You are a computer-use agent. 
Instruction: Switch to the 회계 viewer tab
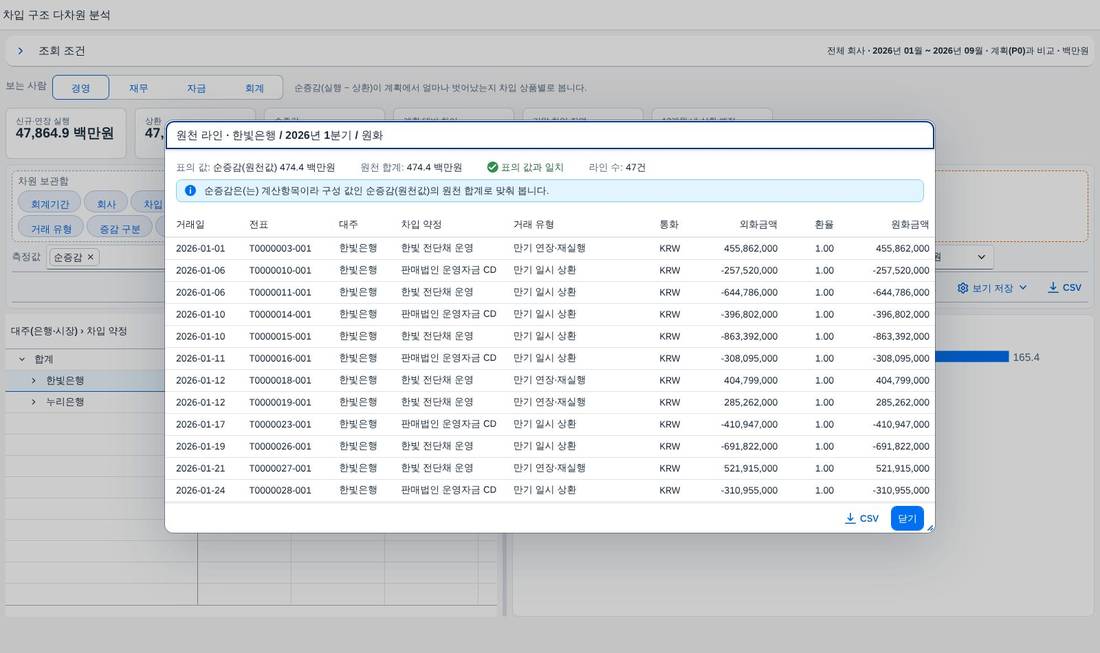254,88
